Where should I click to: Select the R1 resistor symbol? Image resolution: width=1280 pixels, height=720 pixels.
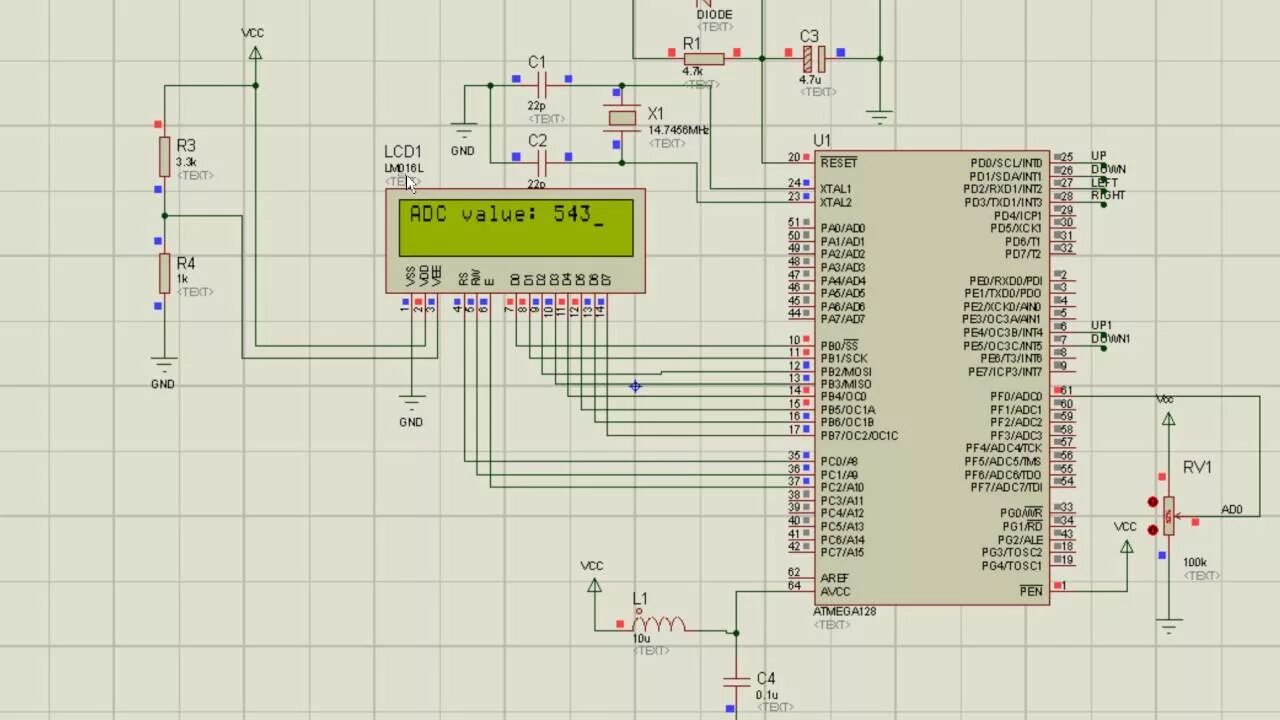click(x=704, y=58)
